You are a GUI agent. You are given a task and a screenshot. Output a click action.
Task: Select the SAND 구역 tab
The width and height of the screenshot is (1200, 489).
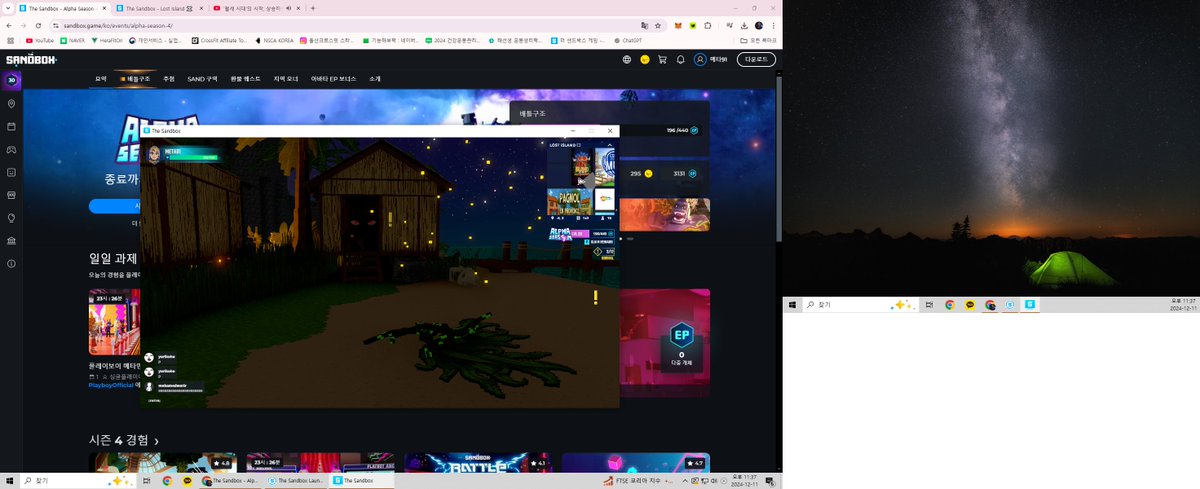tap(202, 78)
